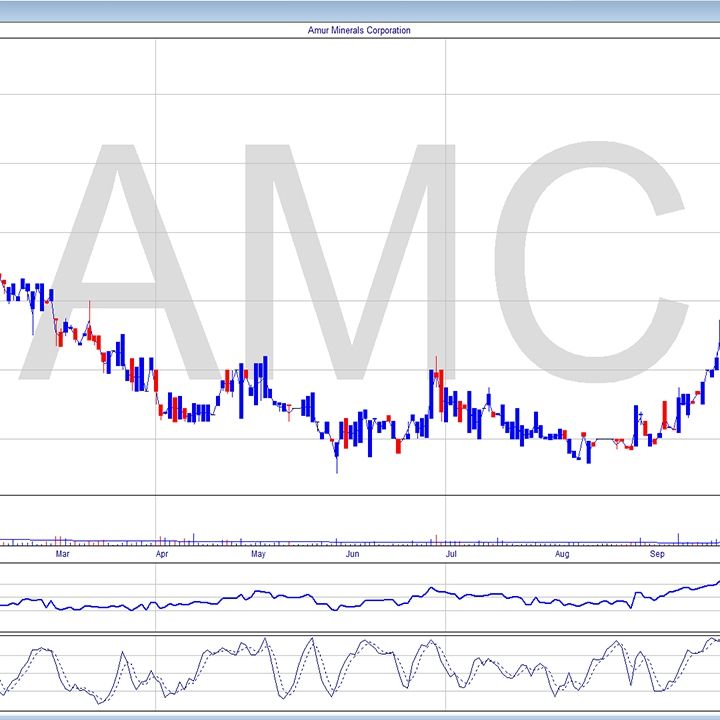Click the Amur Minerals Corporation chart title
The width and height of the screenshot is (720, 720).
(x=359, y=31)
